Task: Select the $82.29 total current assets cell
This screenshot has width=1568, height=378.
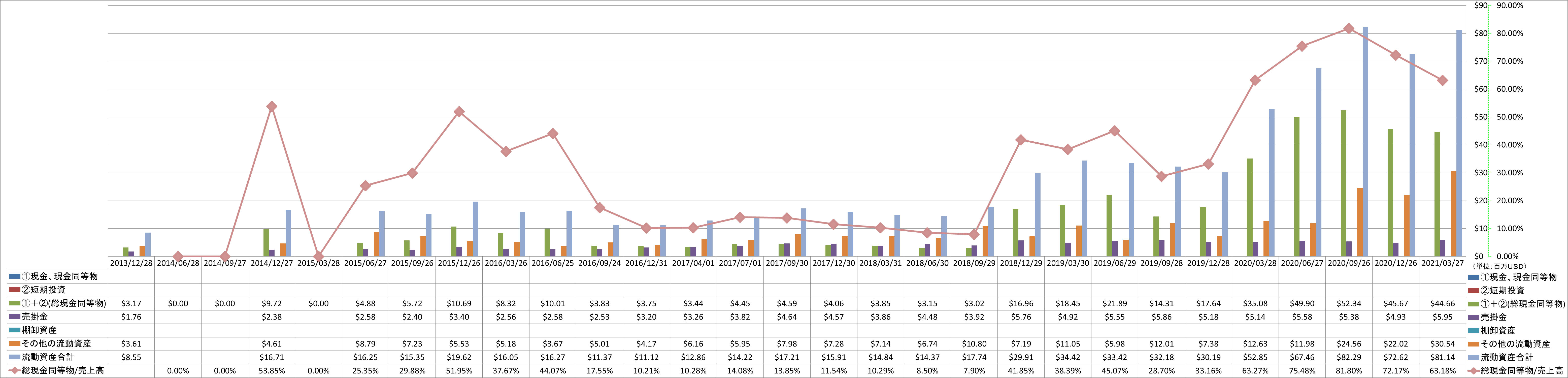Action: [x=1349, y=357]
